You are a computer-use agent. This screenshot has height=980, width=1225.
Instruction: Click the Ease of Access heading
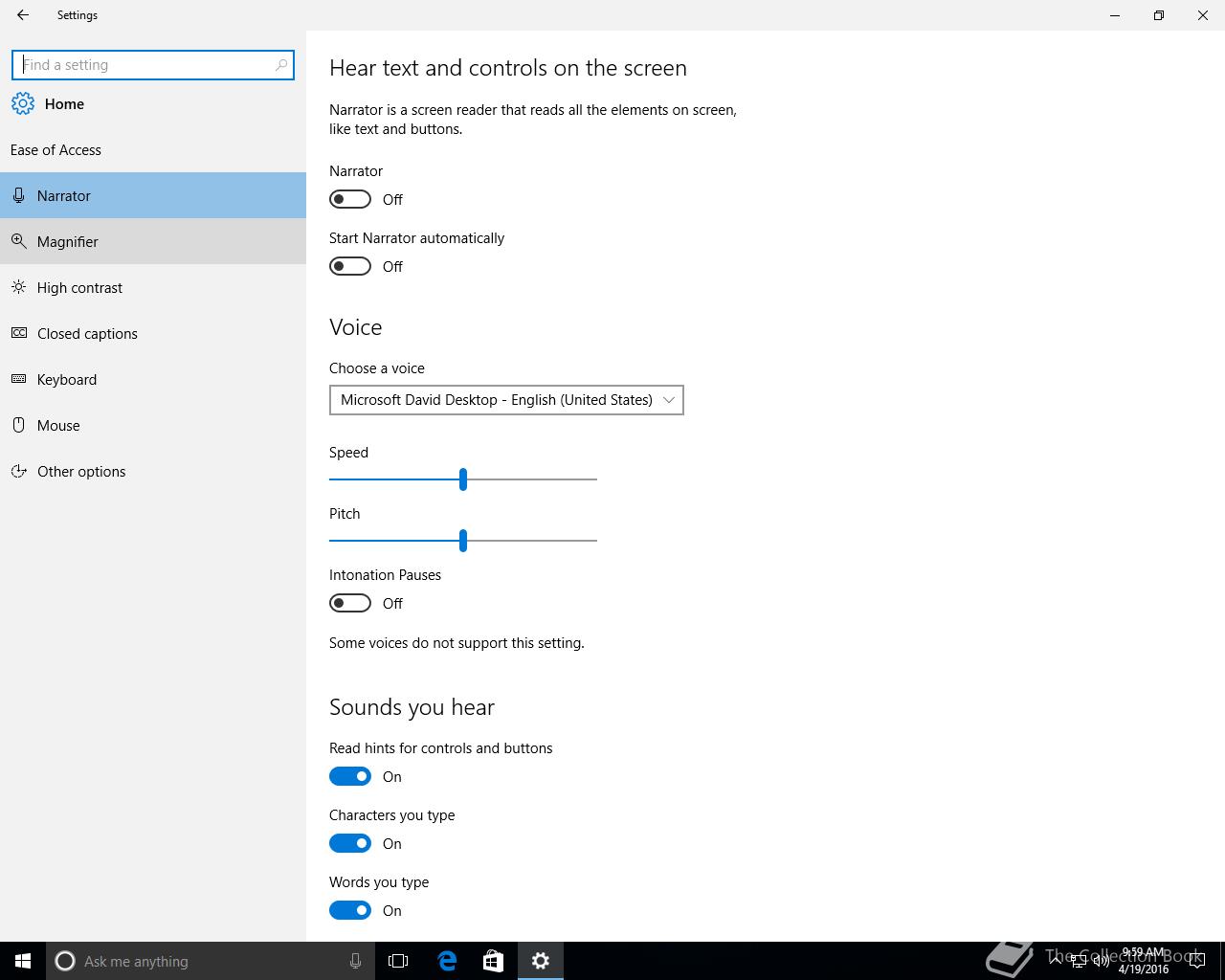(x=56, y=149)
